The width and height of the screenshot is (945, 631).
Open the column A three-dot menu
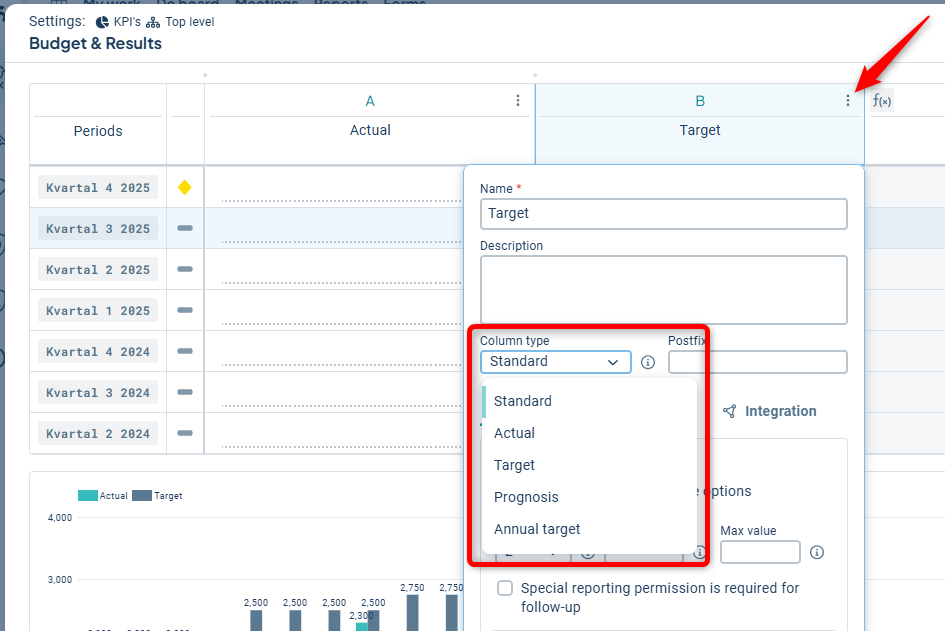point(518,100)
